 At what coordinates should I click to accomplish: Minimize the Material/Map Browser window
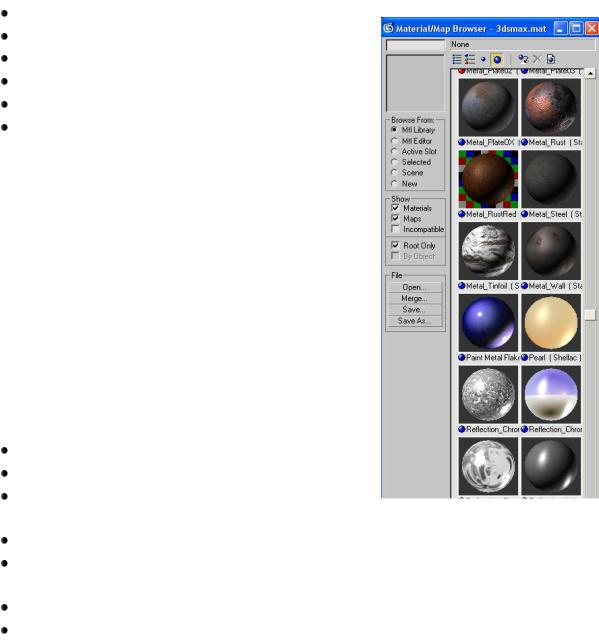[x=561, y=28]
